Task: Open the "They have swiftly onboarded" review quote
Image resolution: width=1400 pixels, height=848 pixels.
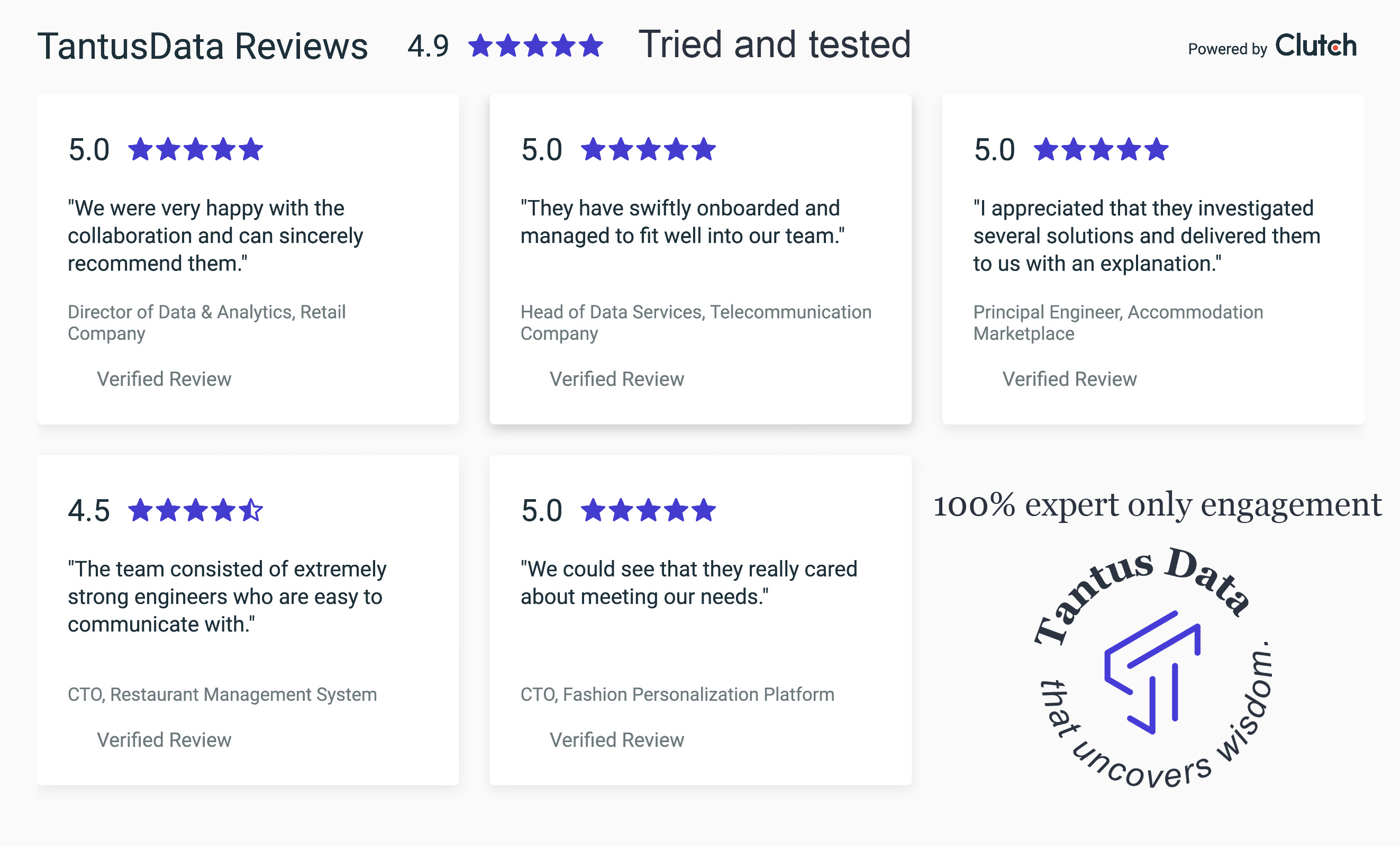Action: pyautogui.click(x=682, y=222)
